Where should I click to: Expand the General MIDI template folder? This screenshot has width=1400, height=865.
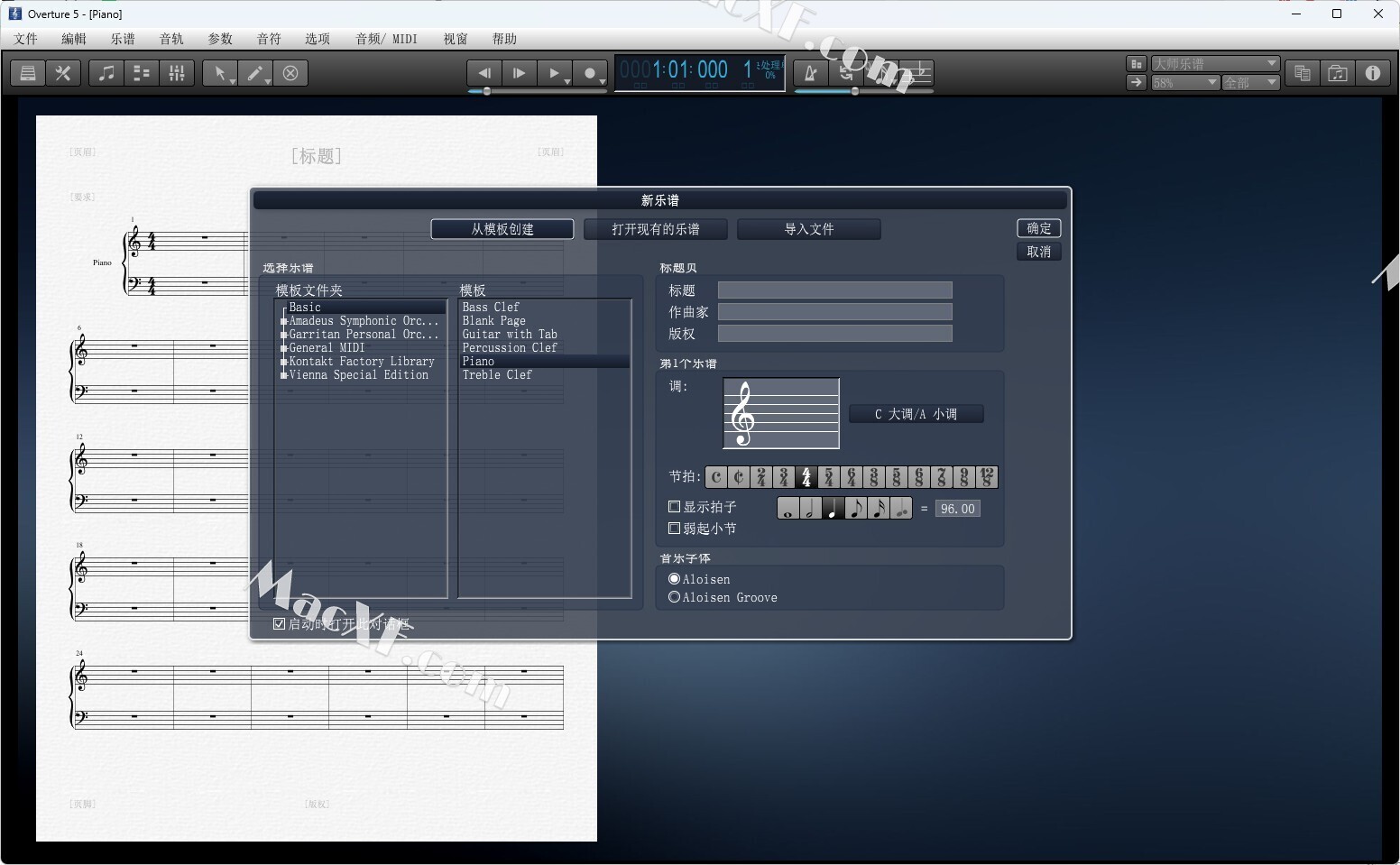pyautogui.click(x=284, y=348)
